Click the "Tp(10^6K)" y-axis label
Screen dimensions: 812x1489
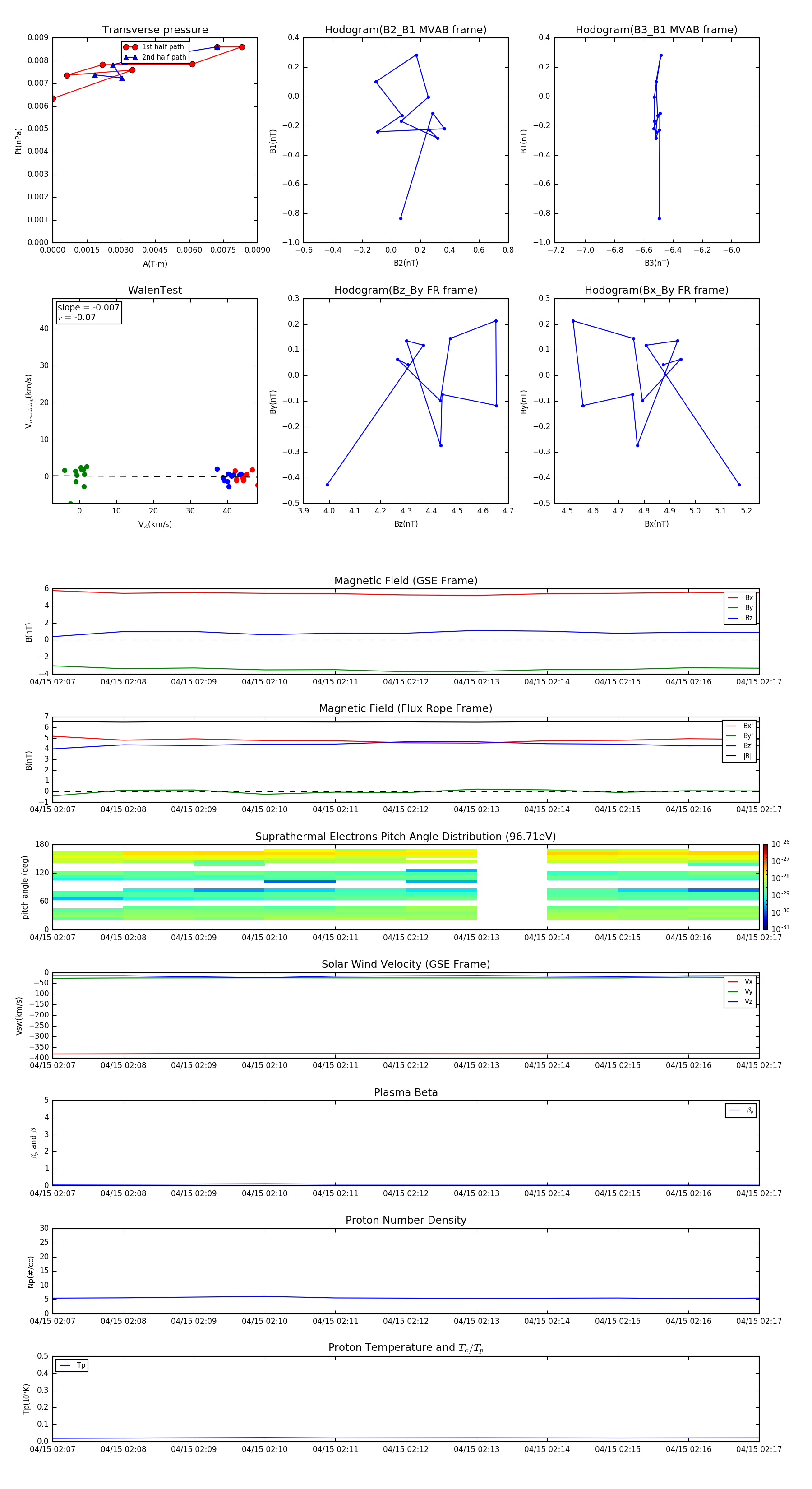click(x=26, y=1399)
